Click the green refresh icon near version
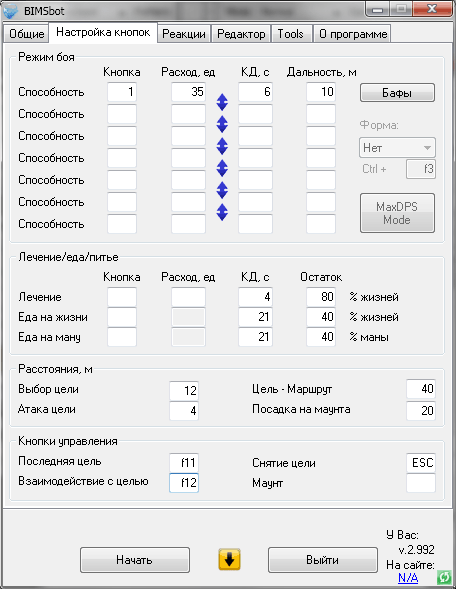The image size is (456, 589). [x=444, y=577]
